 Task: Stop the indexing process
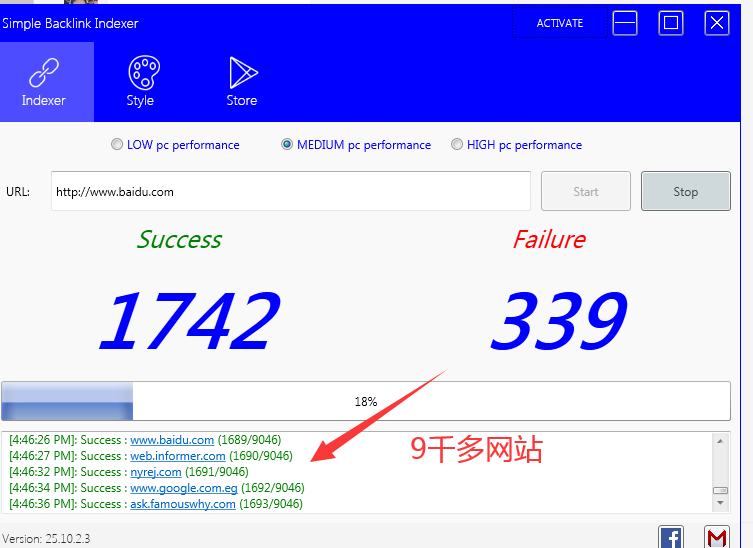(686, 191)
